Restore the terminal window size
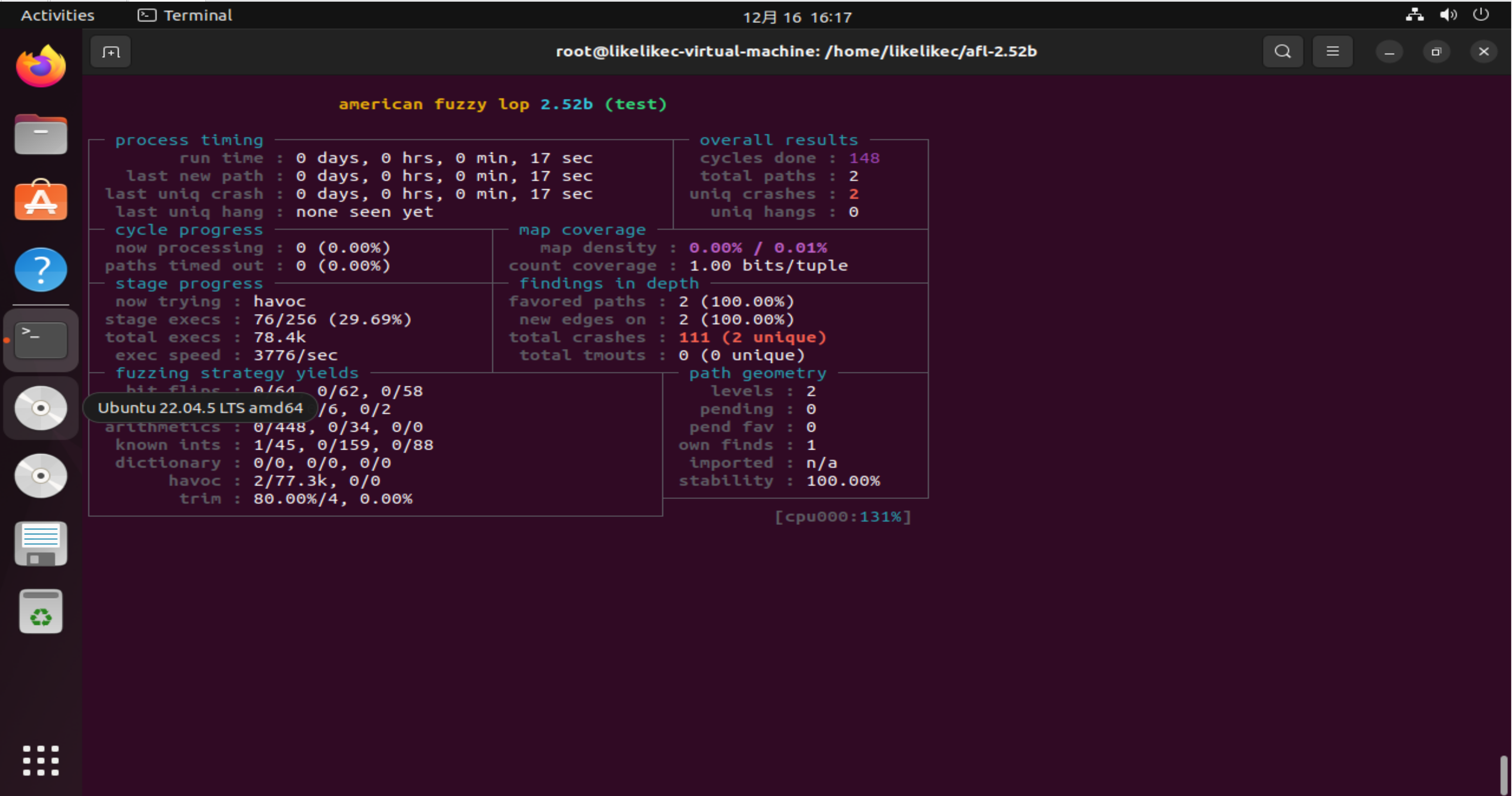The height and width of the screenshot is (796, 1512). (x=1436, y=52)
